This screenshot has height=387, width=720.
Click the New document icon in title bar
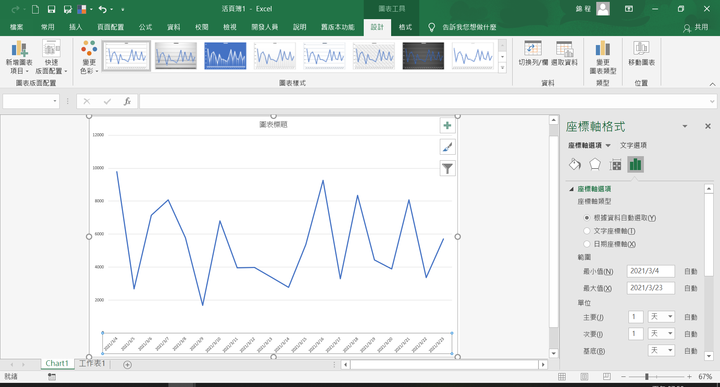tap(35, 9)
